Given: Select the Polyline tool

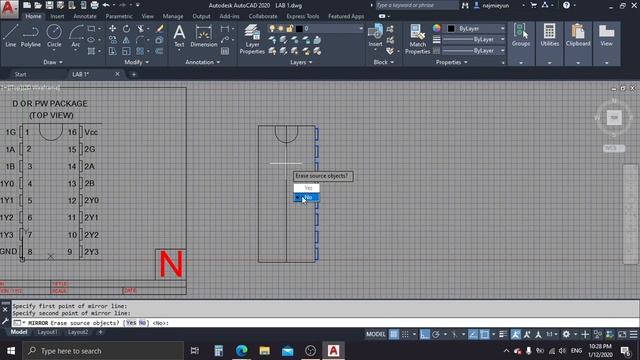Looking at the screenshot, I should (x=31, y=36).
